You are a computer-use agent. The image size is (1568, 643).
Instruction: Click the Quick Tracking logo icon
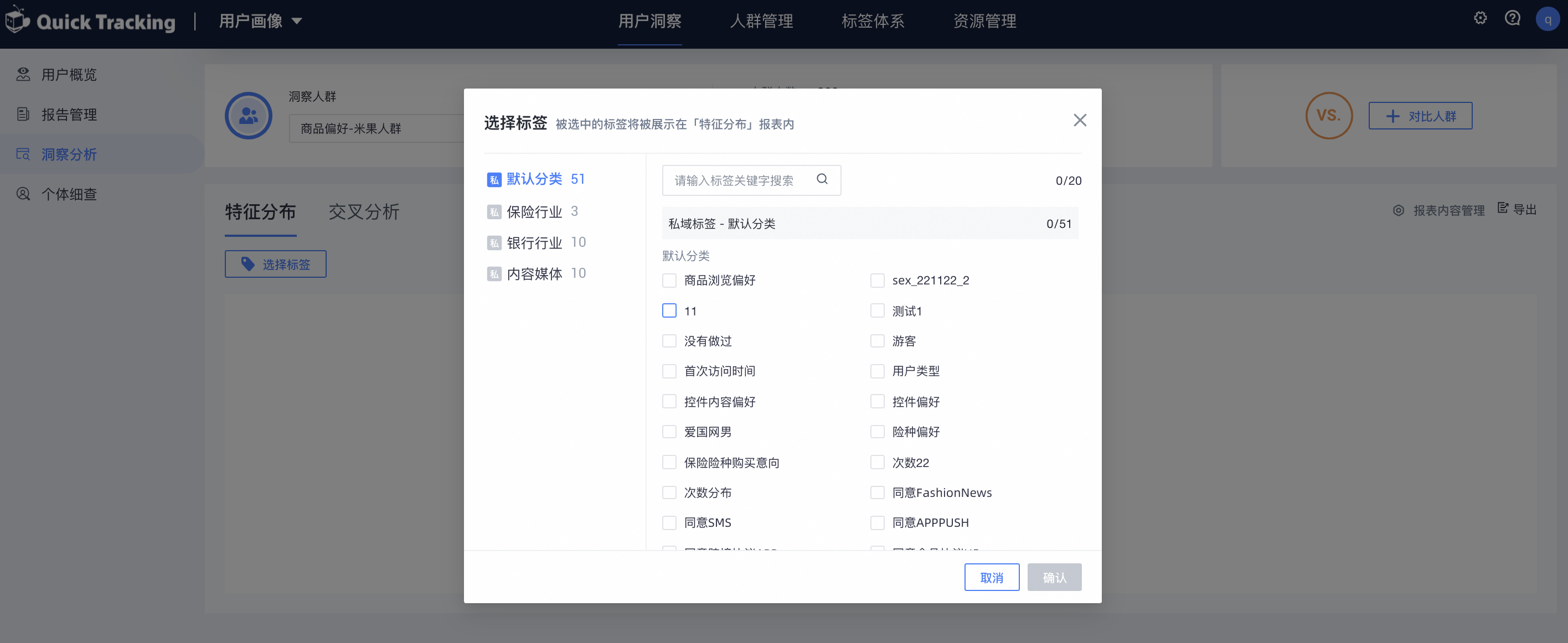click(17, 20)
